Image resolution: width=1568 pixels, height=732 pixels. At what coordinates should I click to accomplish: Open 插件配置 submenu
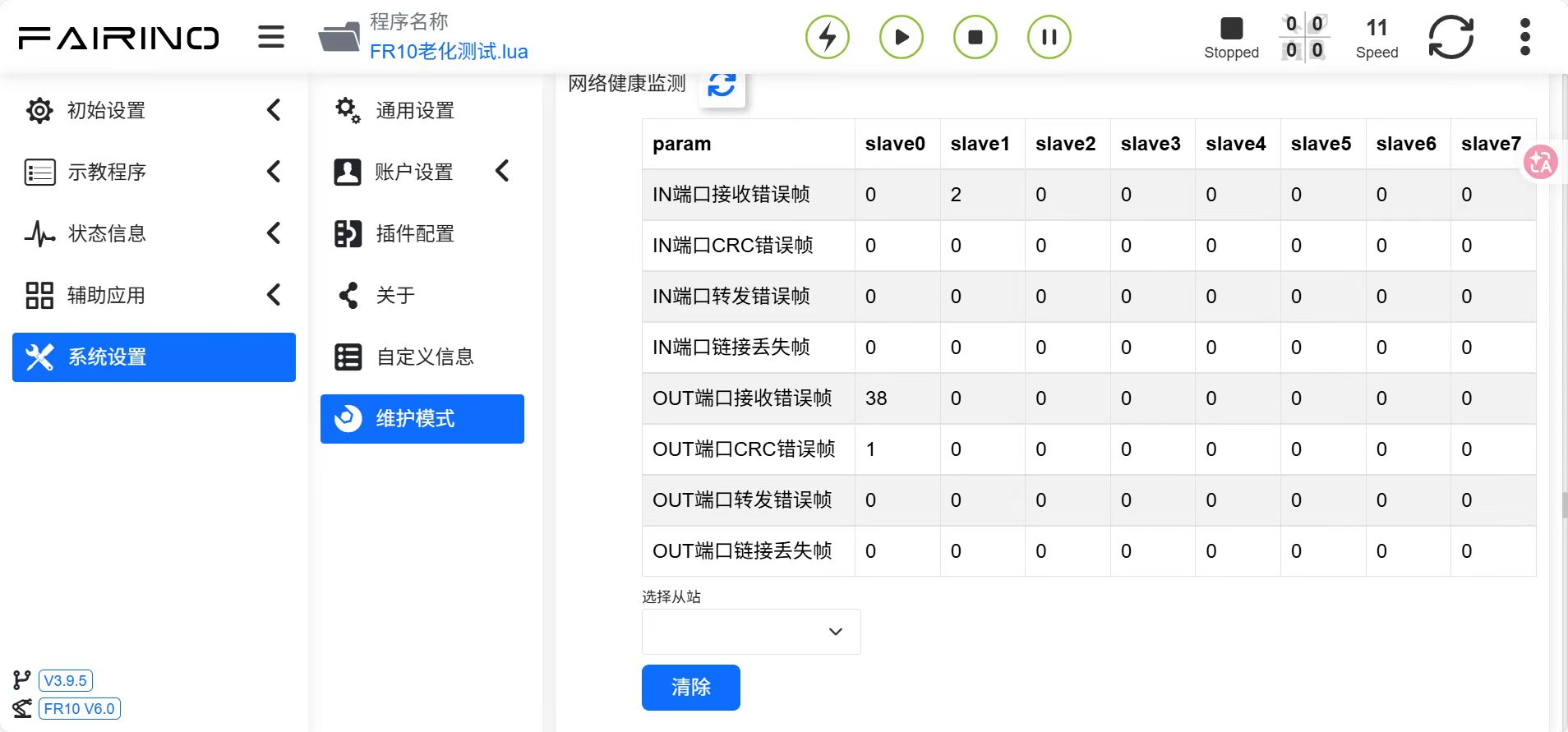[x=415, y=233]
